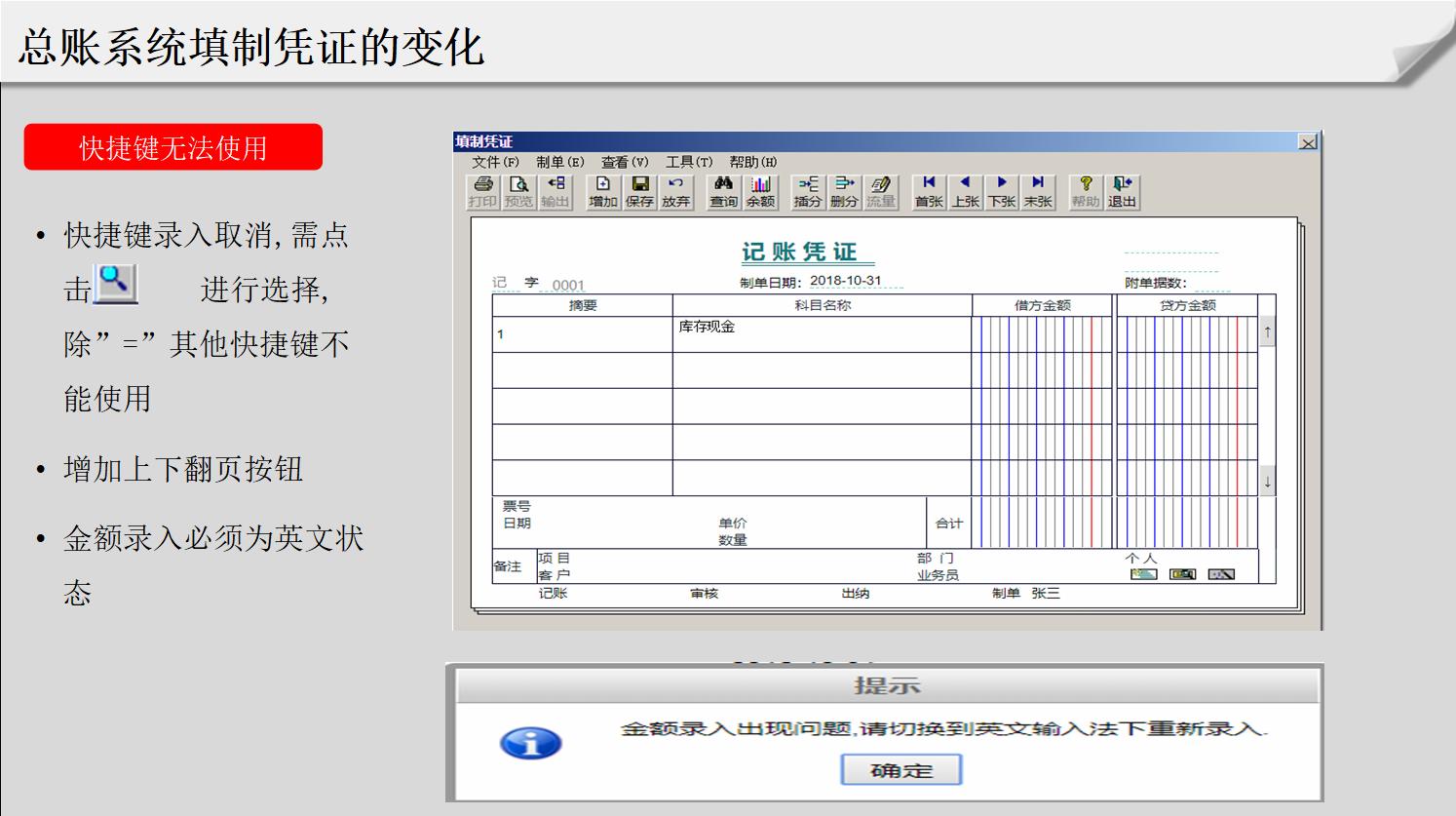Click the 保存 (Save) toolbar icon
1456x816 pixels.
[x=639, y=191]
